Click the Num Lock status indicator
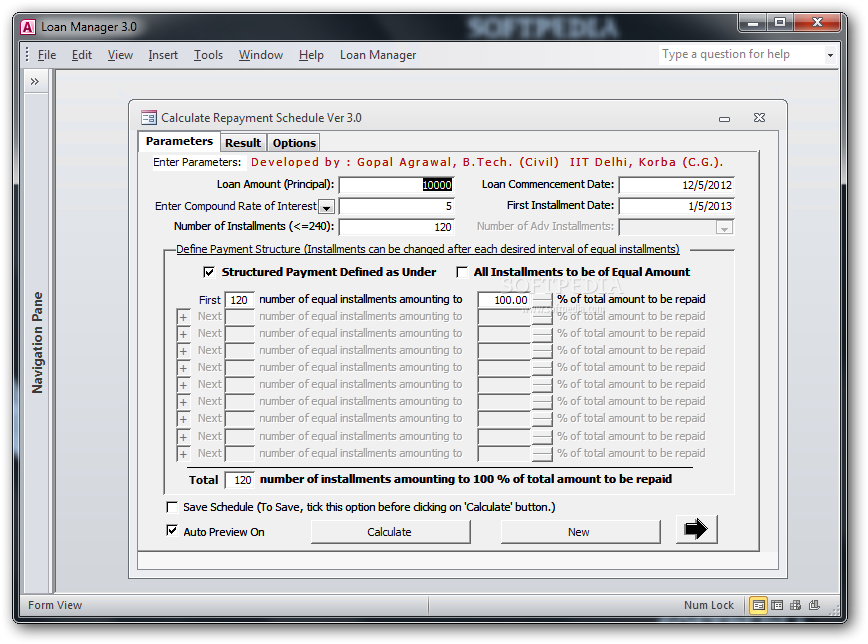The image size is (868, 644). point(709,605)
